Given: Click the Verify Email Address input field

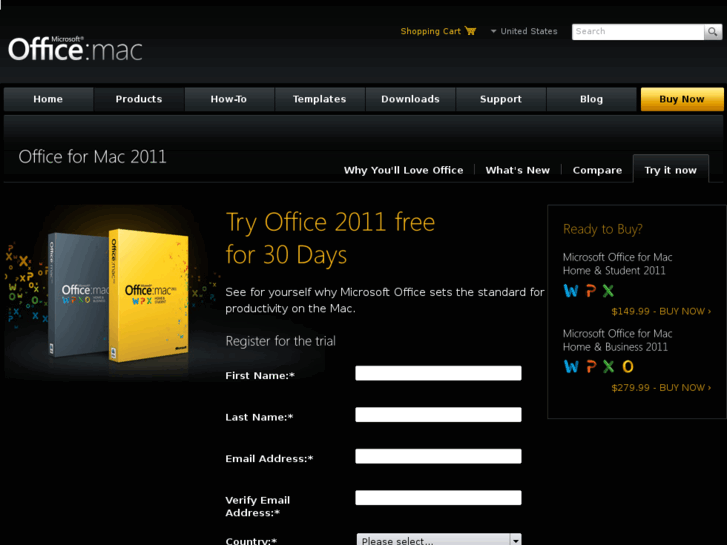Looking at the screenshot, I should (x=438, y=498).
